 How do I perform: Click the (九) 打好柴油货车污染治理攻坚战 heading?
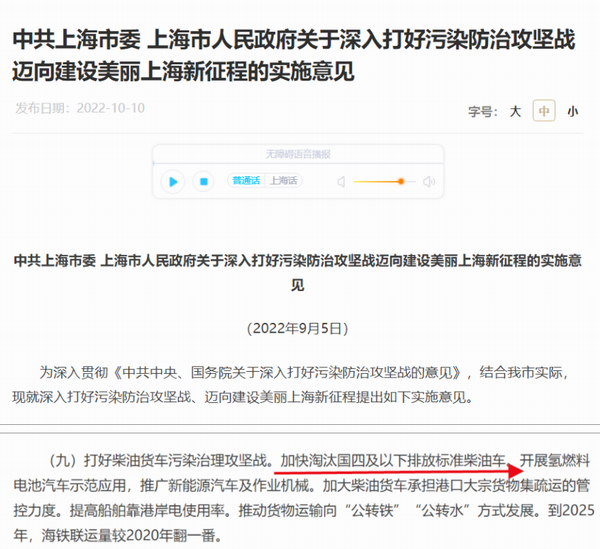[x=160, y=460]
